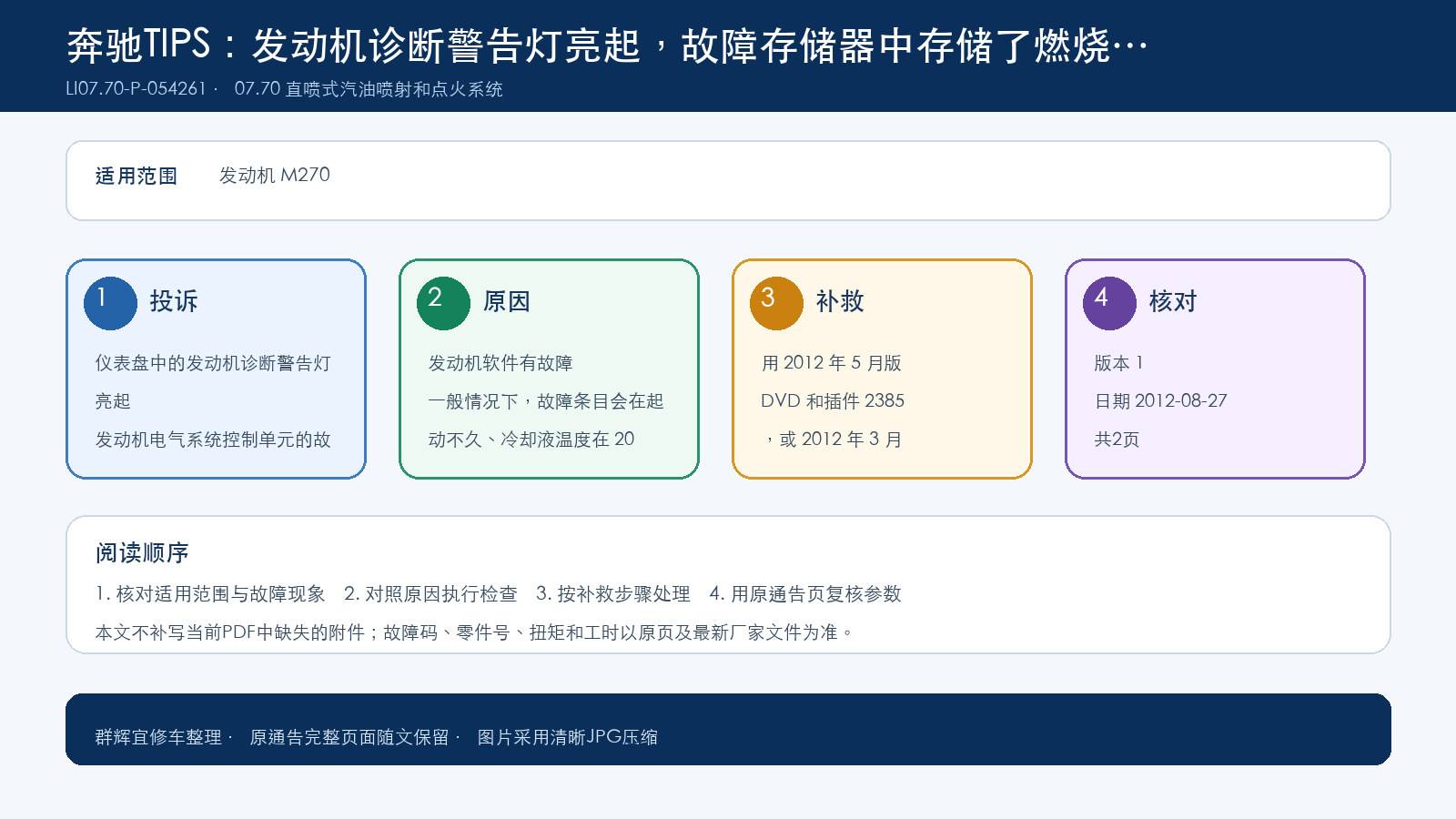This screenshot has width=1456, height=819.
Task: Click the word 亮起 in the 投诉 card
Action: click(113, 401)
